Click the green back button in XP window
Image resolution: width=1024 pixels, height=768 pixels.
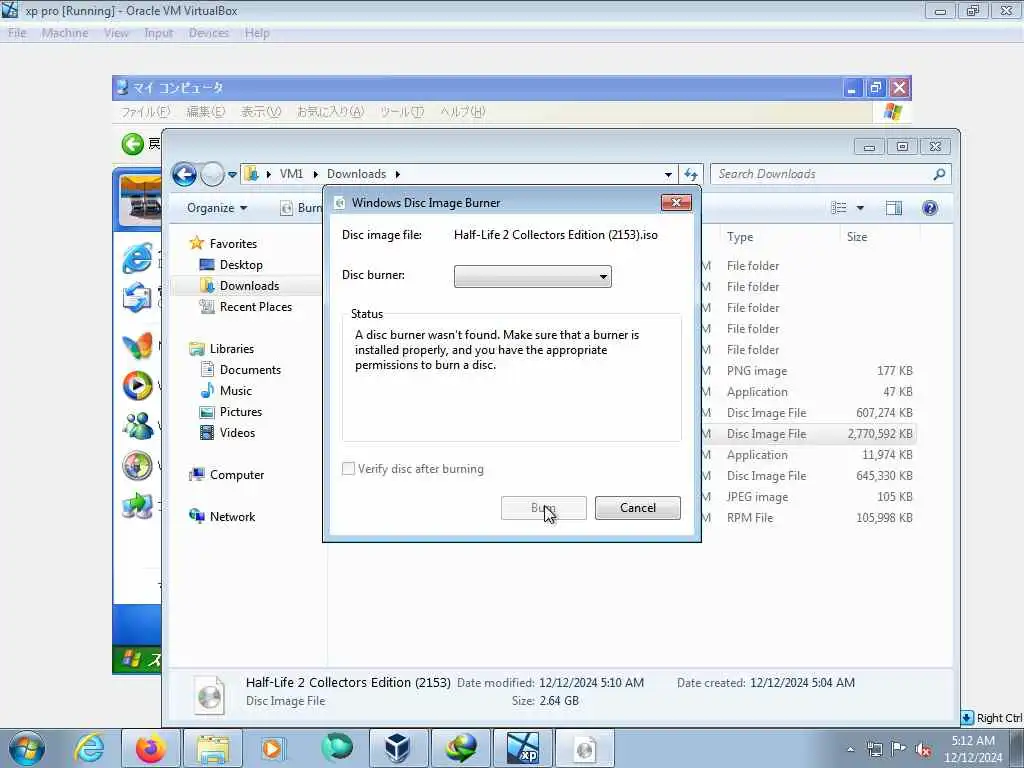(132, 144)
